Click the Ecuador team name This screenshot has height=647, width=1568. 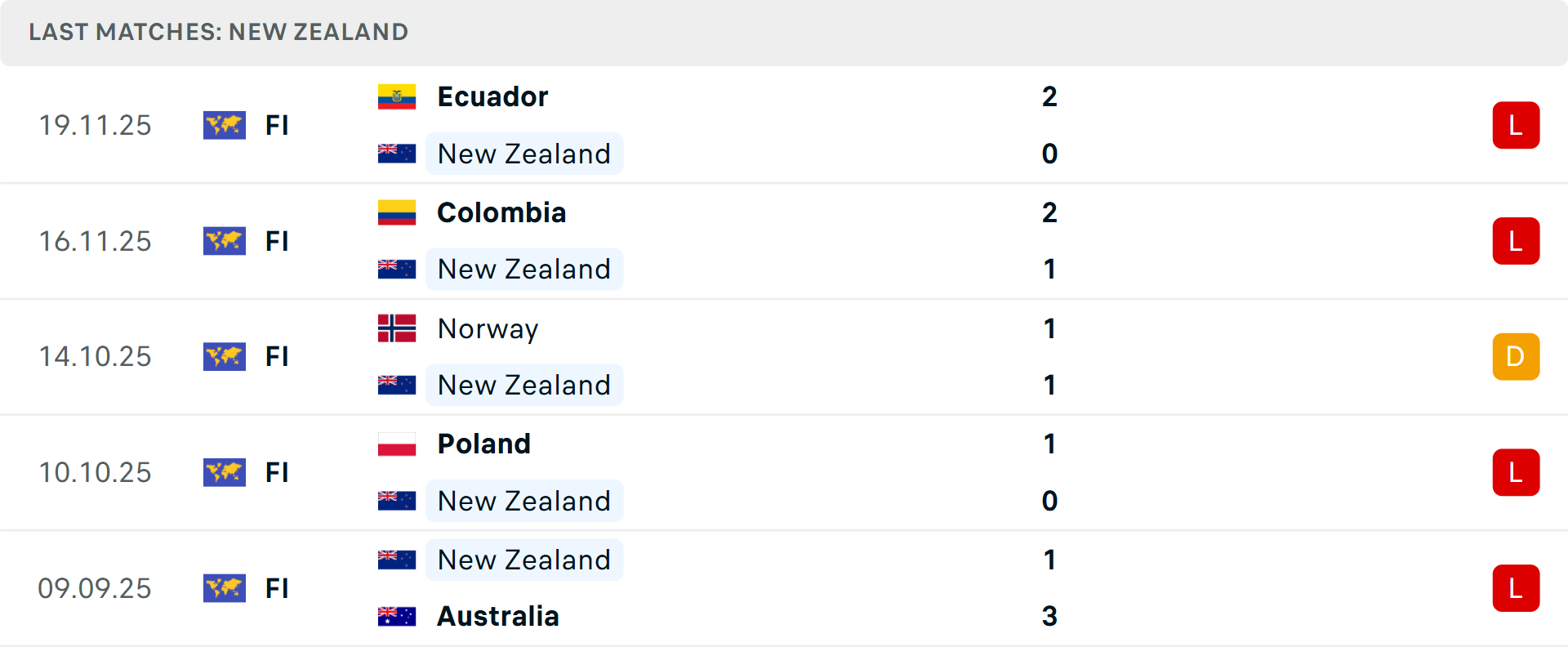pyautogui.click(x=492, y=96)
